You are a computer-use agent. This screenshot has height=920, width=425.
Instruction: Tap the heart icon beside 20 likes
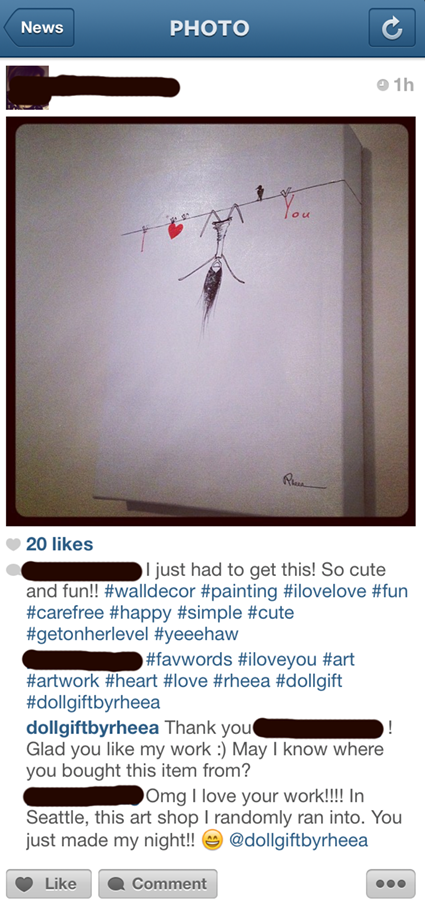[13, 544]
